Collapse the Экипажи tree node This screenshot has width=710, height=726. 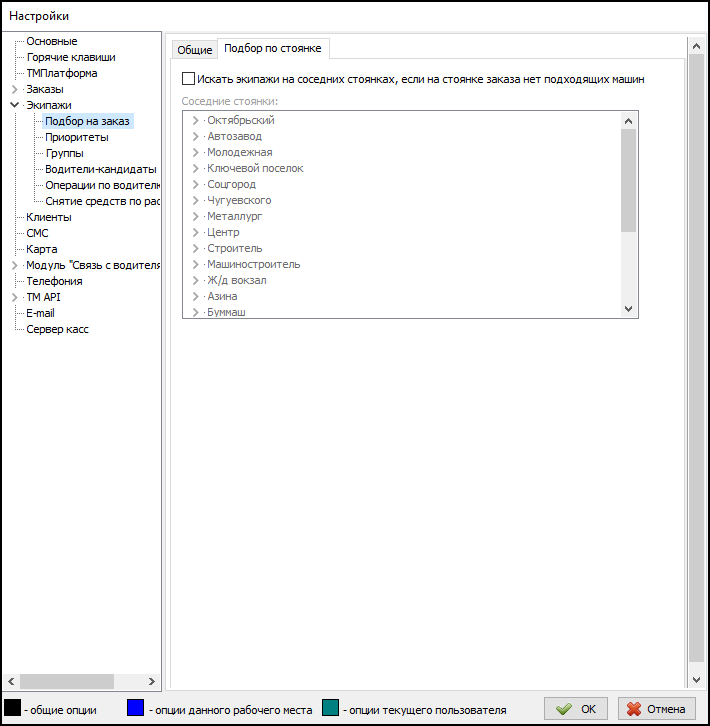click(14, 105)
